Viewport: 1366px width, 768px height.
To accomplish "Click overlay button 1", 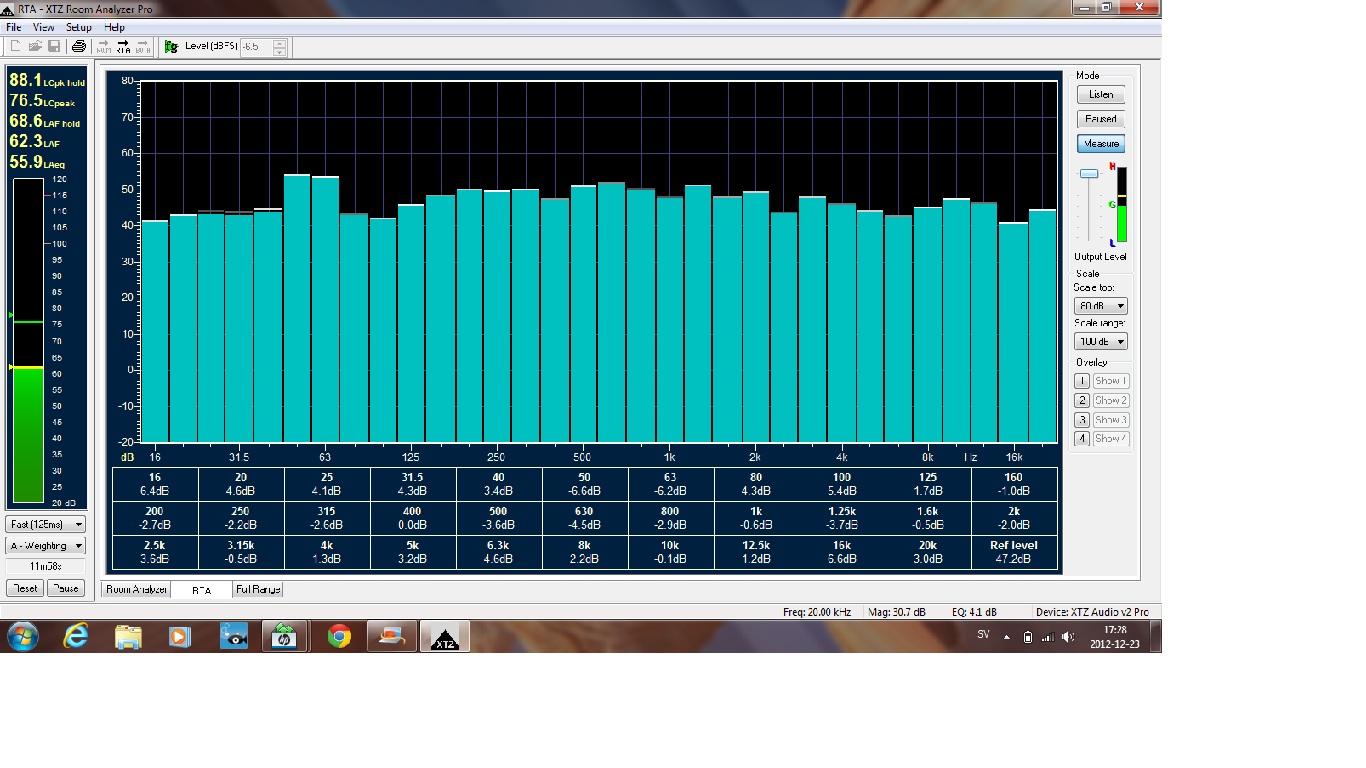I will coord(1082,381).
